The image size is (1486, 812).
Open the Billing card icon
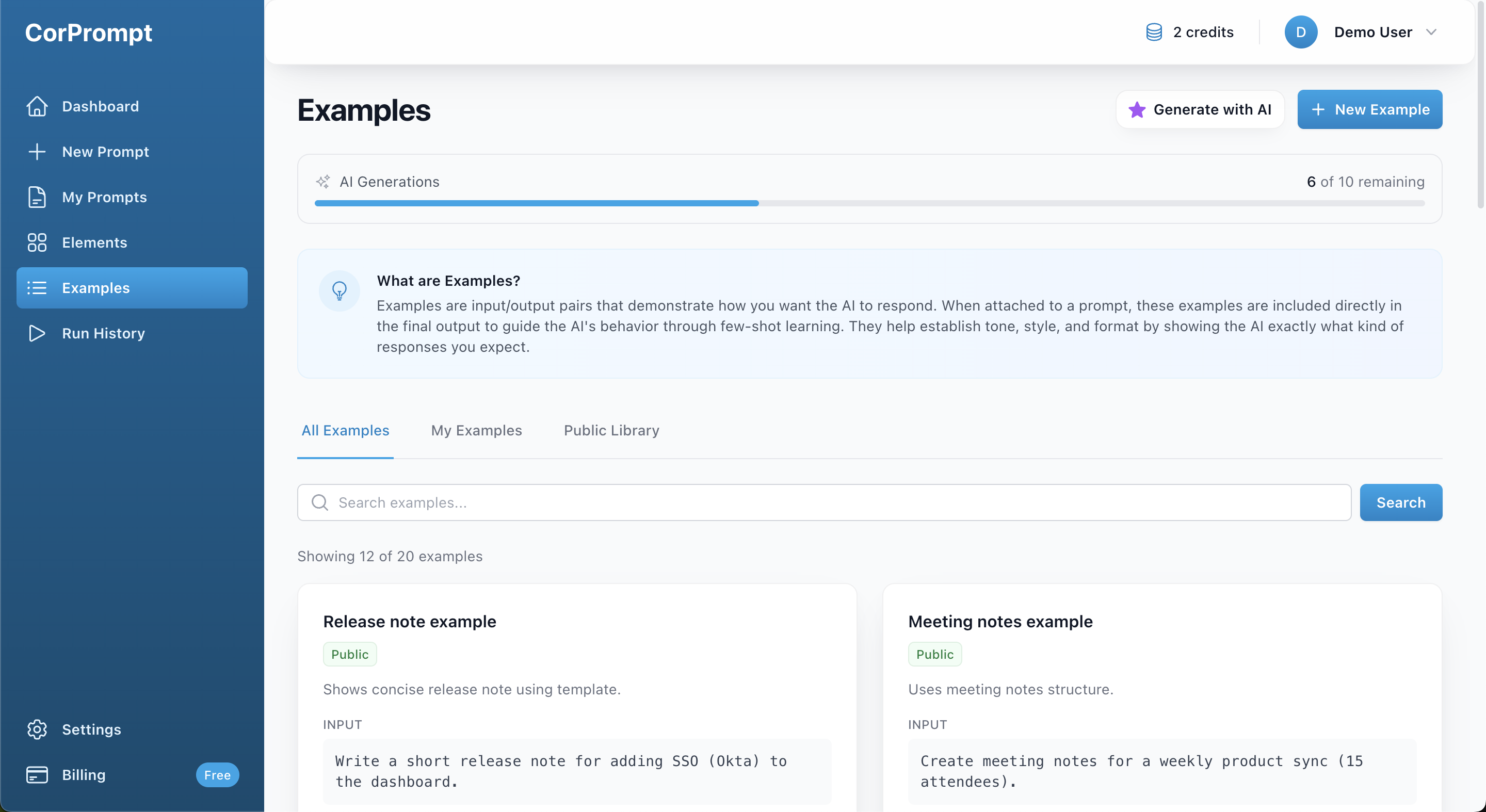click(x=37, y=774)
